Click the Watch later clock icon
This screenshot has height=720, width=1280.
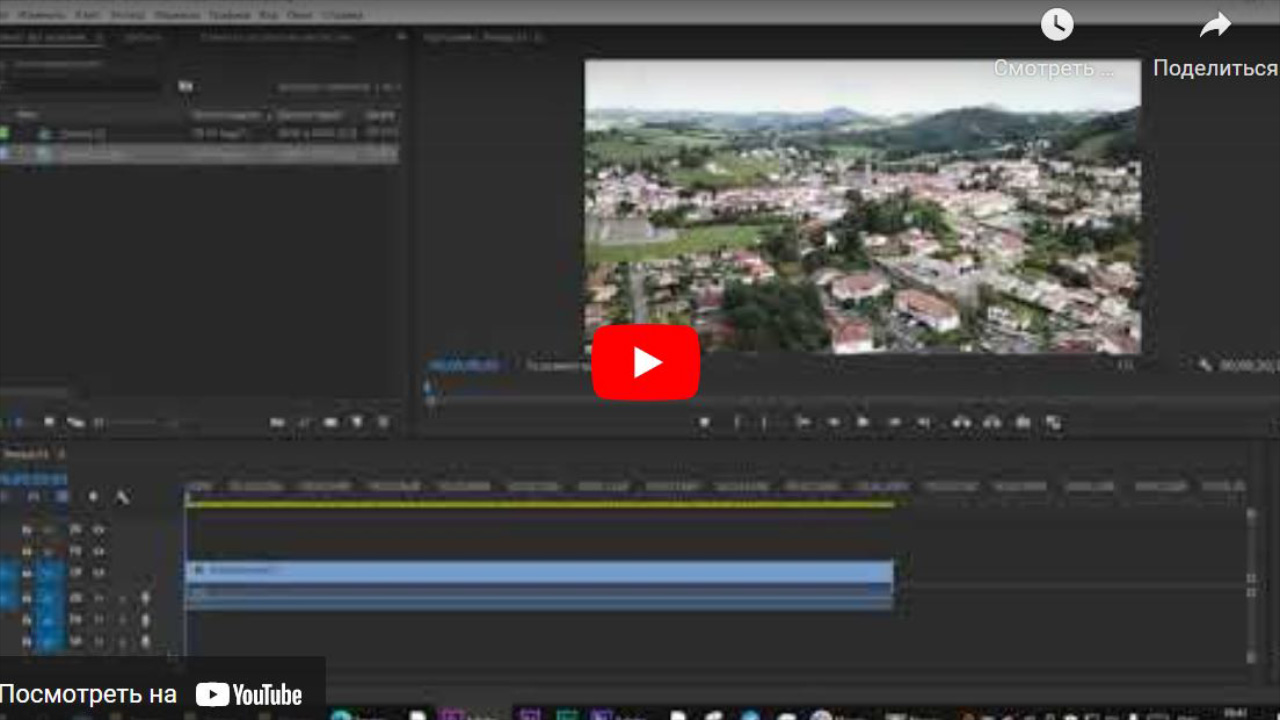1057,25
